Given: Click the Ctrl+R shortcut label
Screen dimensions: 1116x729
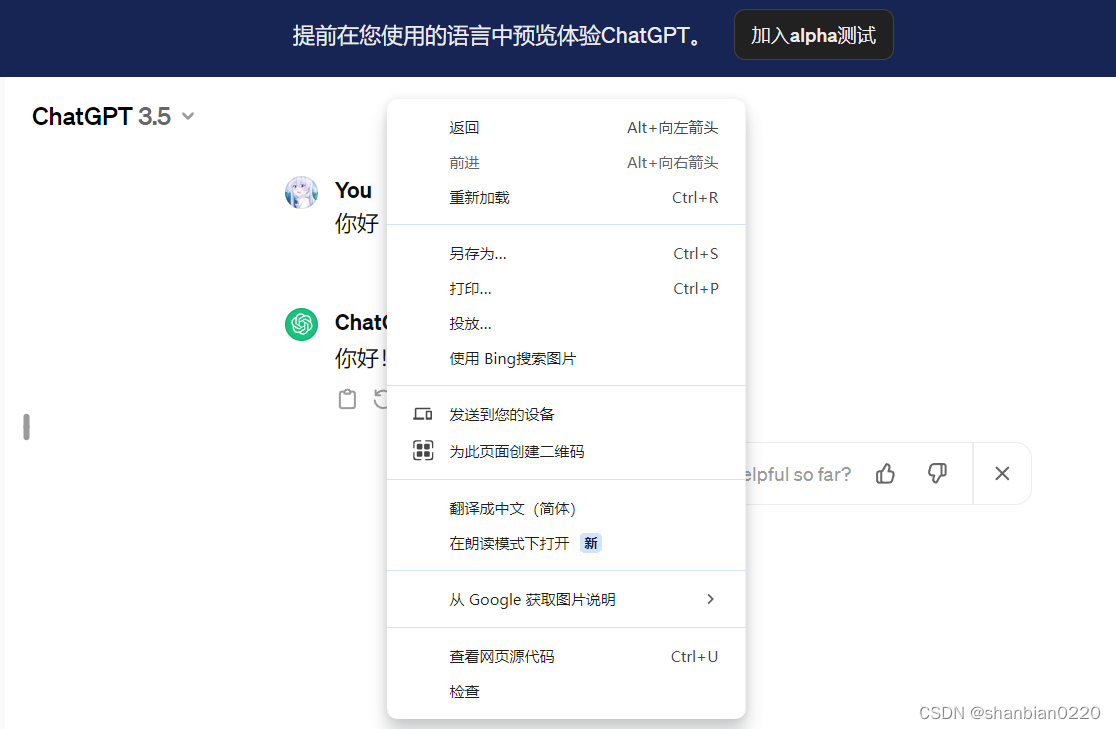Looking at the screenshot, I should 695,198.
